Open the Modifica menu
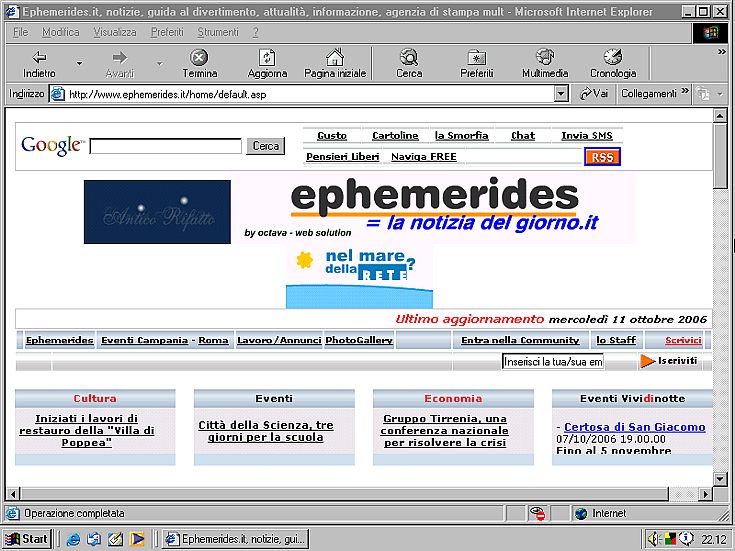Screen dimensions: 735x551 coord(60,32)
